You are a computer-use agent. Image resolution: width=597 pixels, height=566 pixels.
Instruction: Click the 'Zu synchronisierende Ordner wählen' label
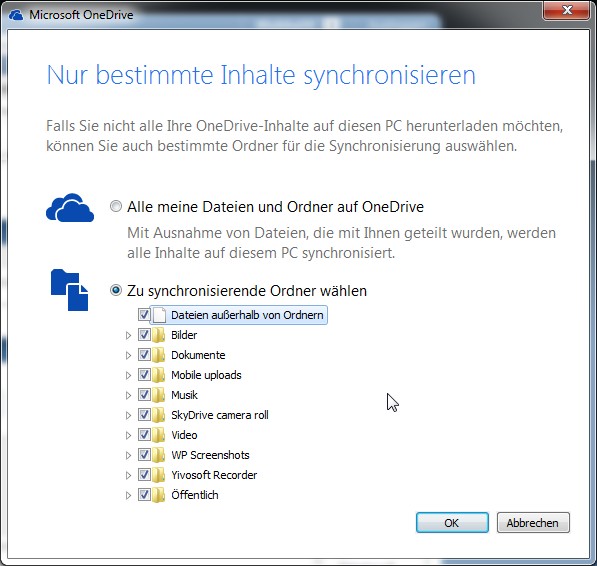(247, 291)
